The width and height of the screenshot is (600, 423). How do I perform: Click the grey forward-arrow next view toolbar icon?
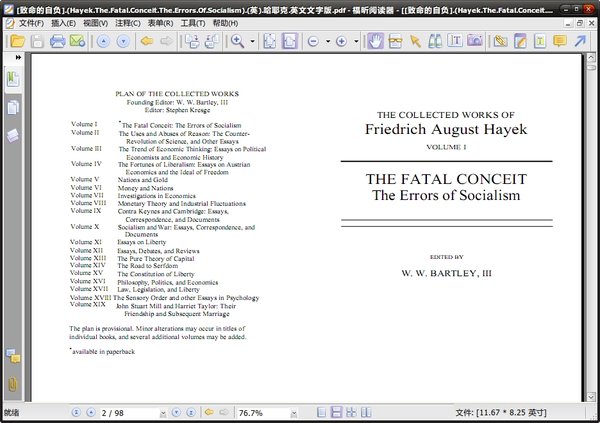(x=167, y=41)
